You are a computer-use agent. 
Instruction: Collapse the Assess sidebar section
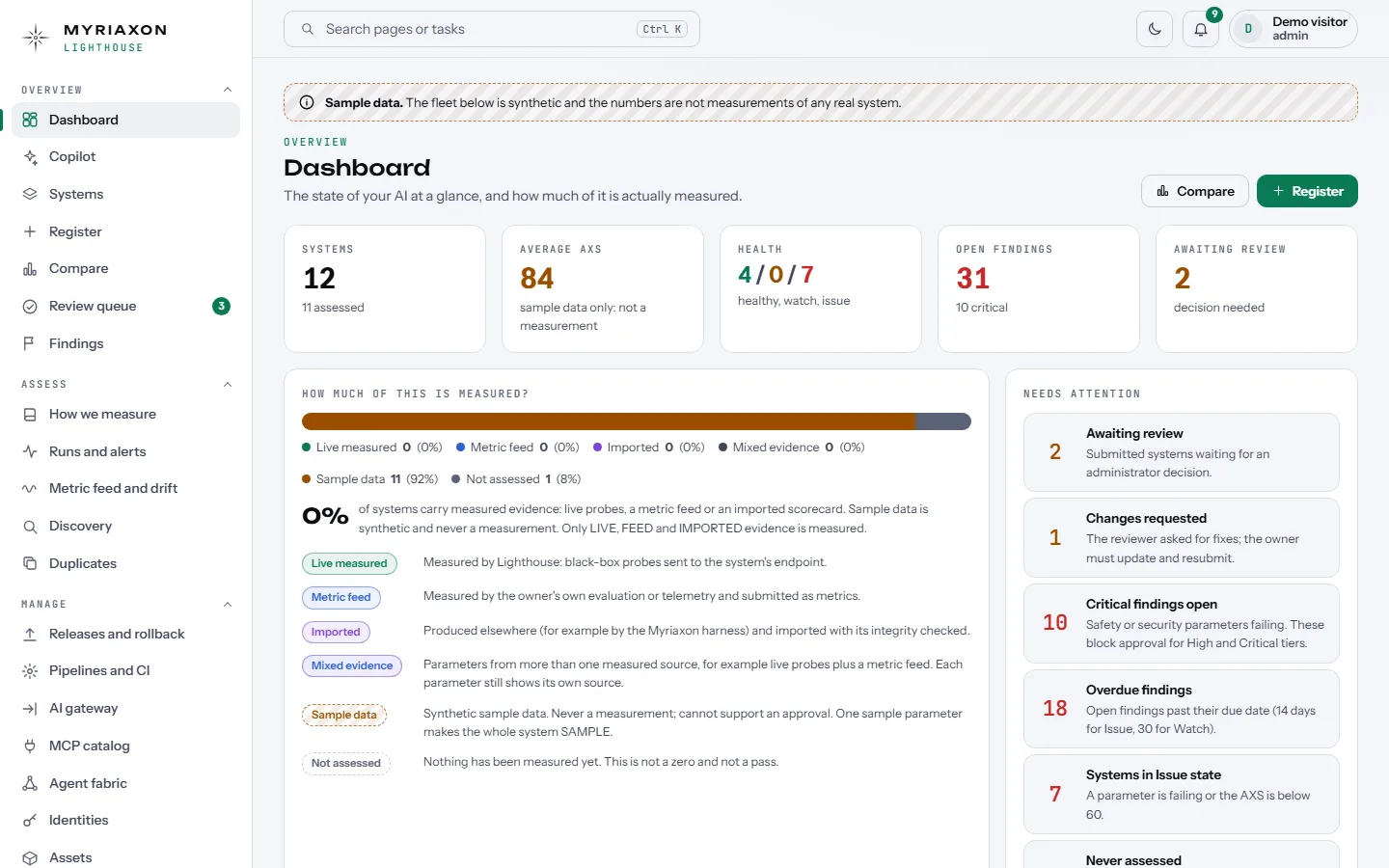click(228, 384)
